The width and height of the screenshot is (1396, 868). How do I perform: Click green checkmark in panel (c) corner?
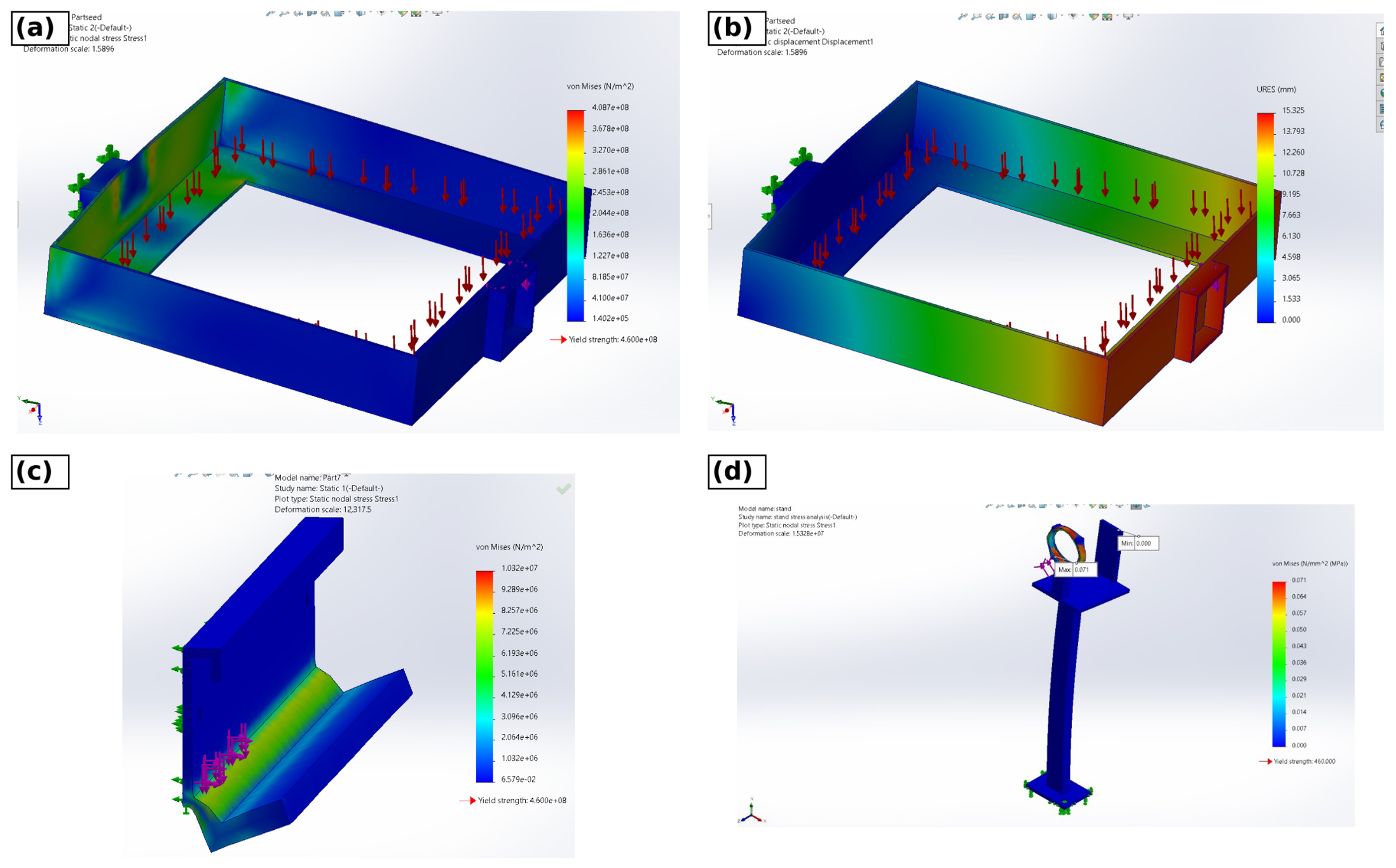pos(563,489)
